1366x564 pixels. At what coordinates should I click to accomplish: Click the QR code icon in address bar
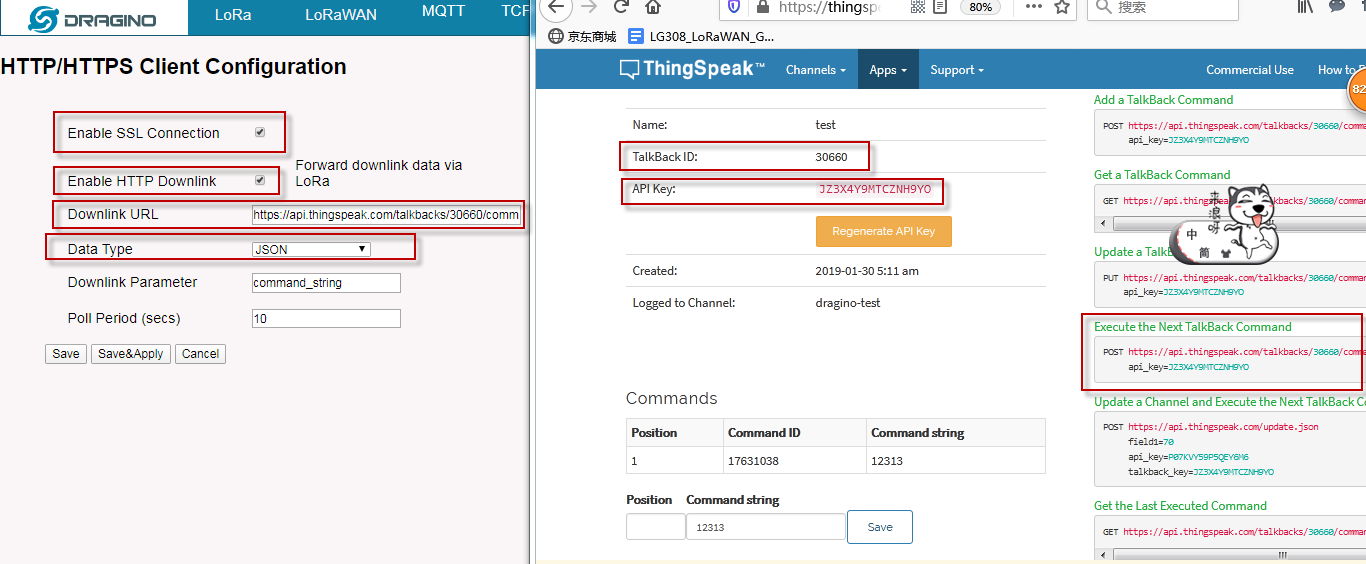(918, 7)
